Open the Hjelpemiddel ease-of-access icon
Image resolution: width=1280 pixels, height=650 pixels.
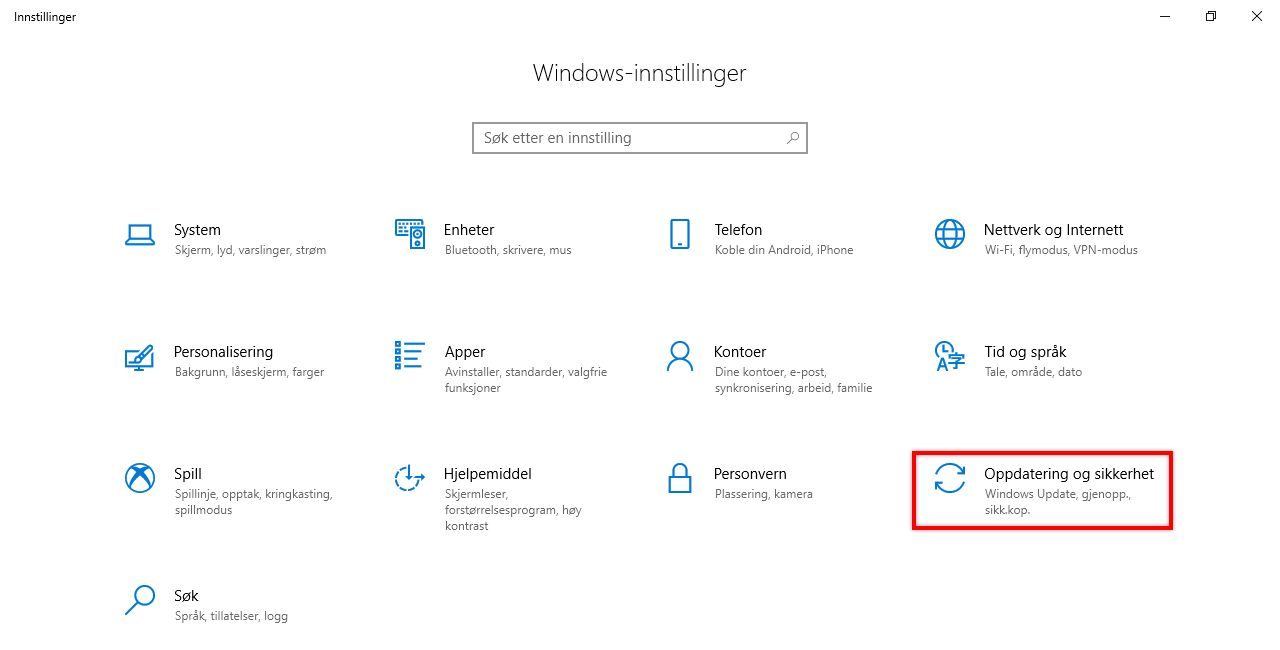(410, 478)
